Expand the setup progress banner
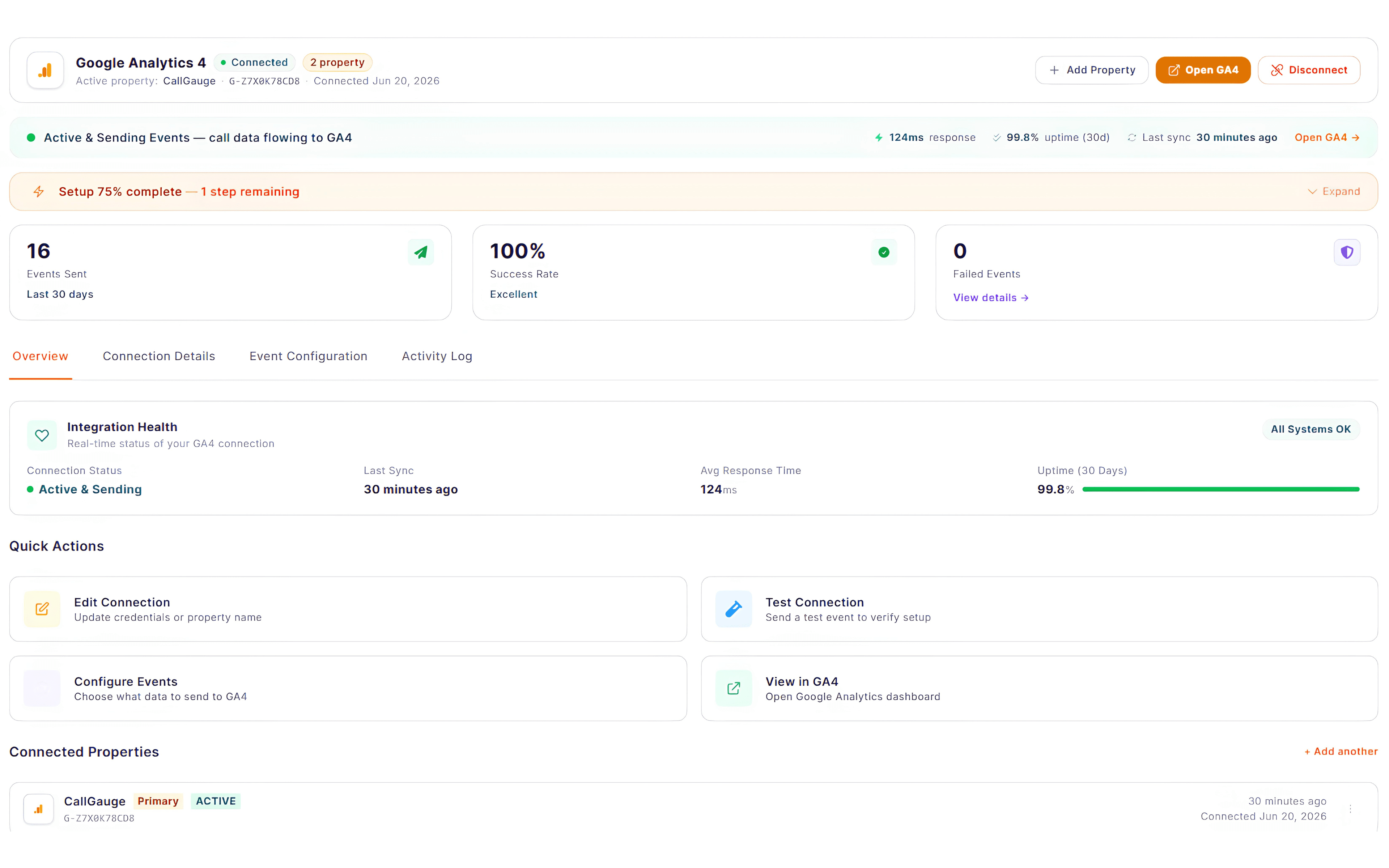 (1333, 192)
